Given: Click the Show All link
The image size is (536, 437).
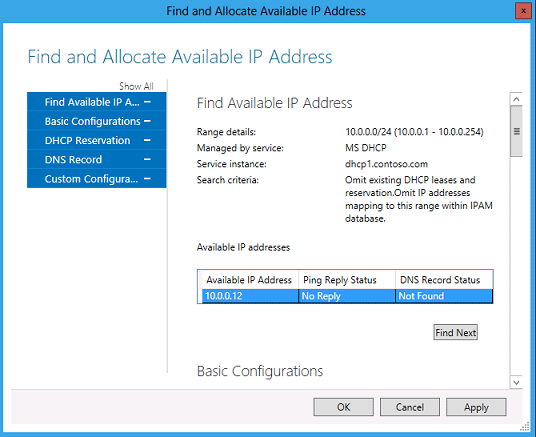Looking at the screenshot, I should pyautogui.click(x=136, y=86).
